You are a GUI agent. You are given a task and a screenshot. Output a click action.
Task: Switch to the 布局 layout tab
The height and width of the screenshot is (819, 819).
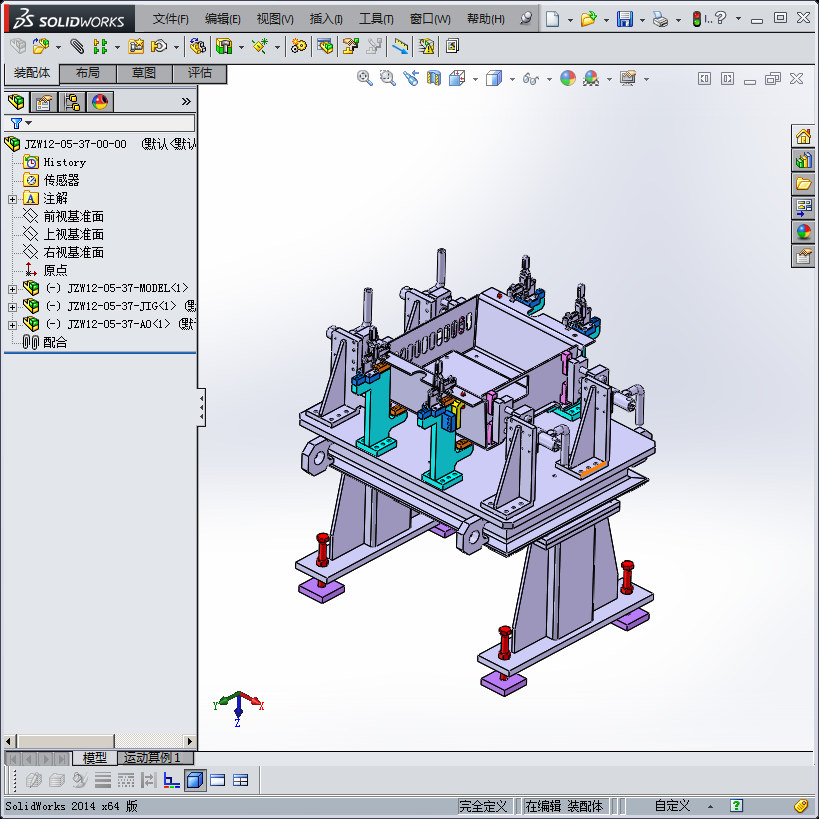[x=88, y=73]
